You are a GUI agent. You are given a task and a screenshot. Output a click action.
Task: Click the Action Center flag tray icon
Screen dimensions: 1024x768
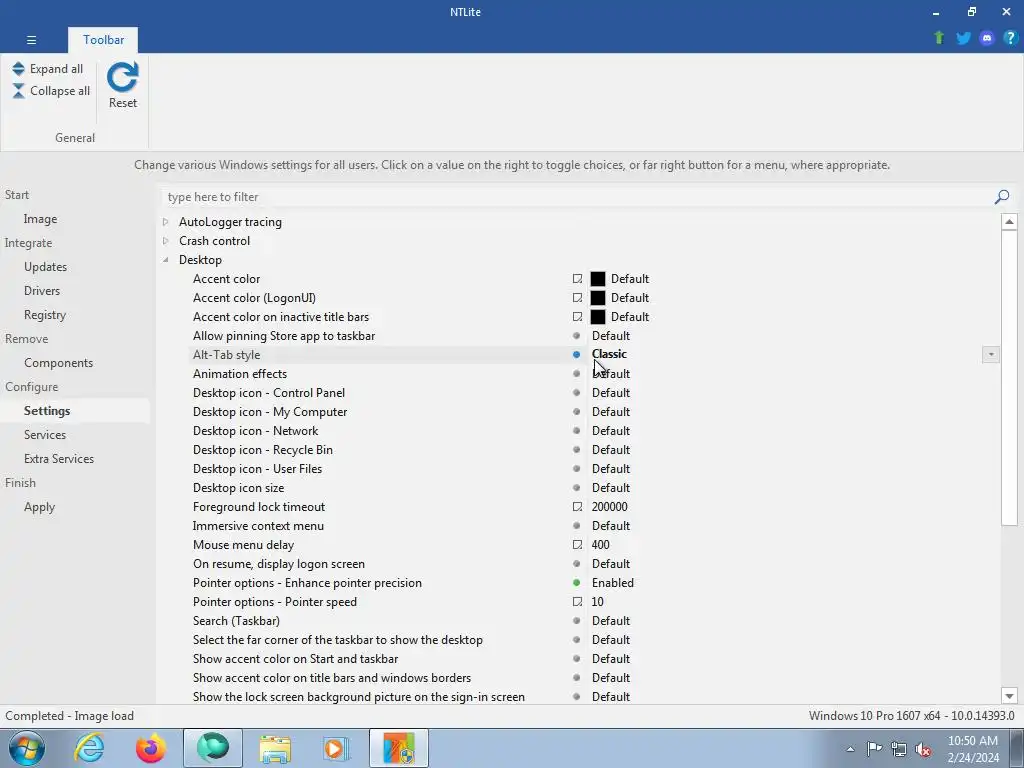click(x=874, y=748)
